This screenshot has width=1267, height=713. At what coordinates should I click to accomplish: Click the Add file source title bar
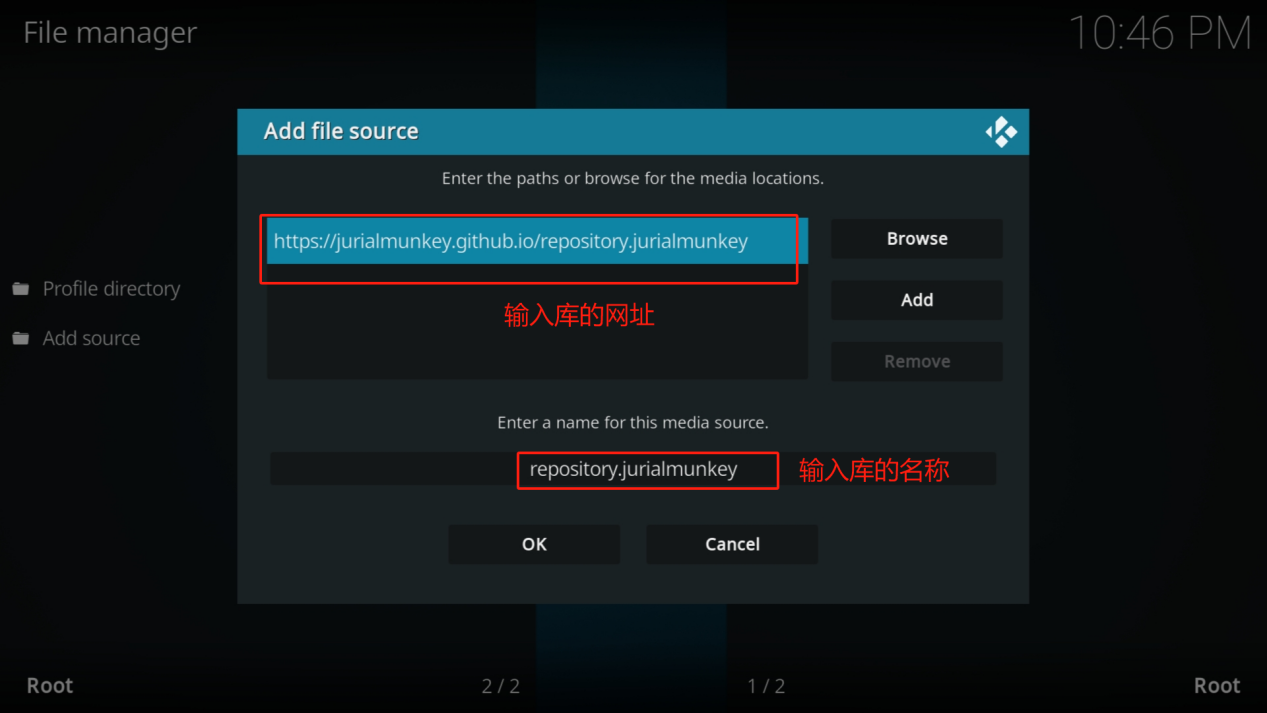coord(633,132)
